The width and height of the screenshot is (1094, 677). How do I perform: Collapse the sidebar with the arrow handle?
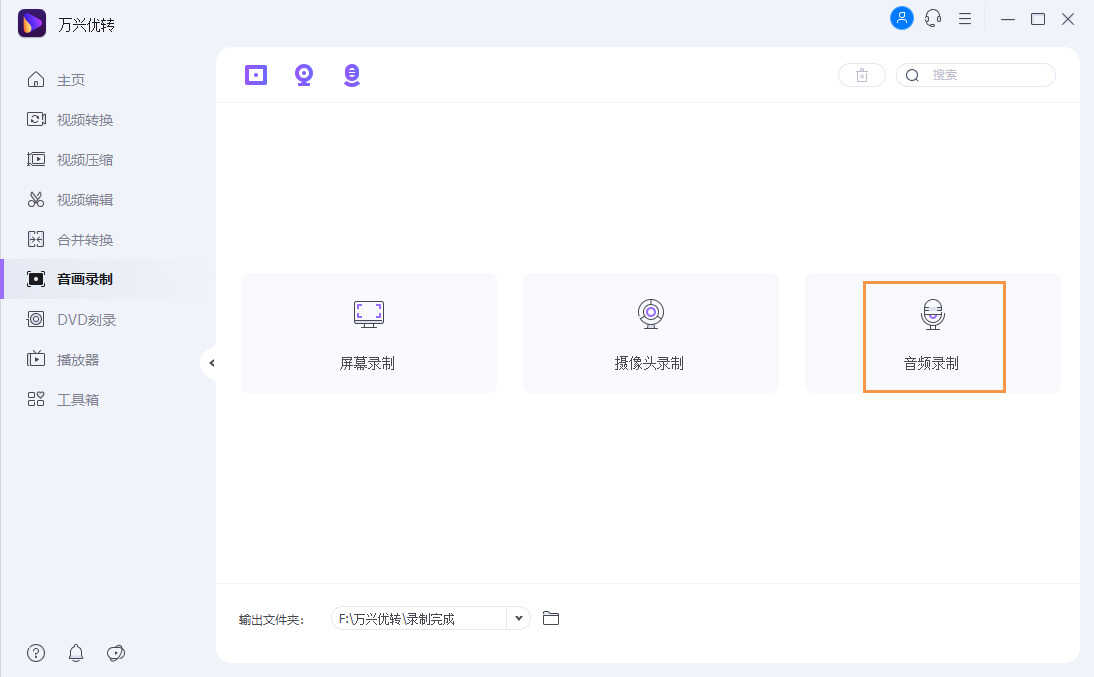(x=209, y=363)
